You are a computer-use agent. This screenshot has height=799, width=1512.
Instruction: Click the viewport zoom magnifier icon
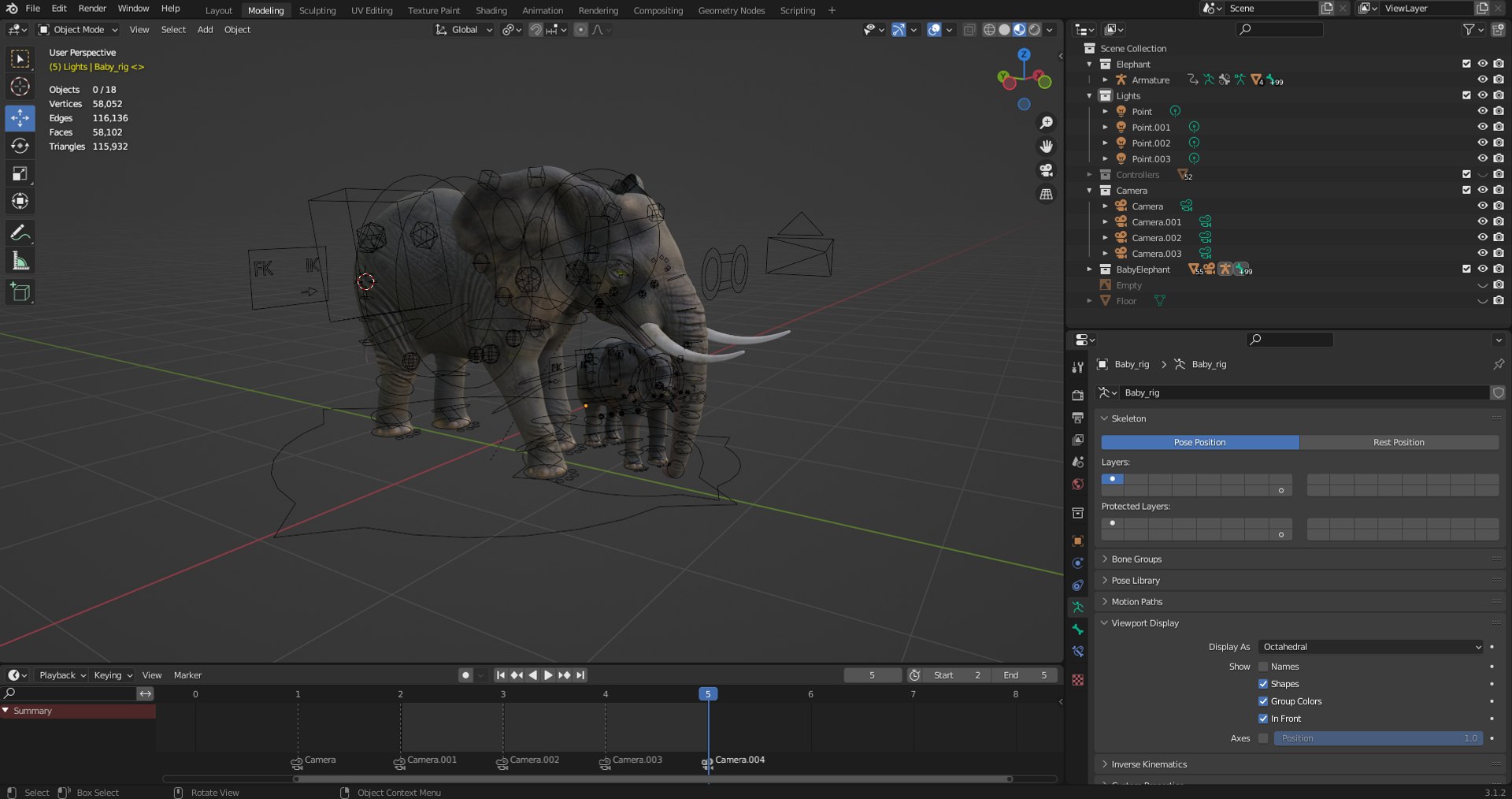click(x=1046, y=123)
